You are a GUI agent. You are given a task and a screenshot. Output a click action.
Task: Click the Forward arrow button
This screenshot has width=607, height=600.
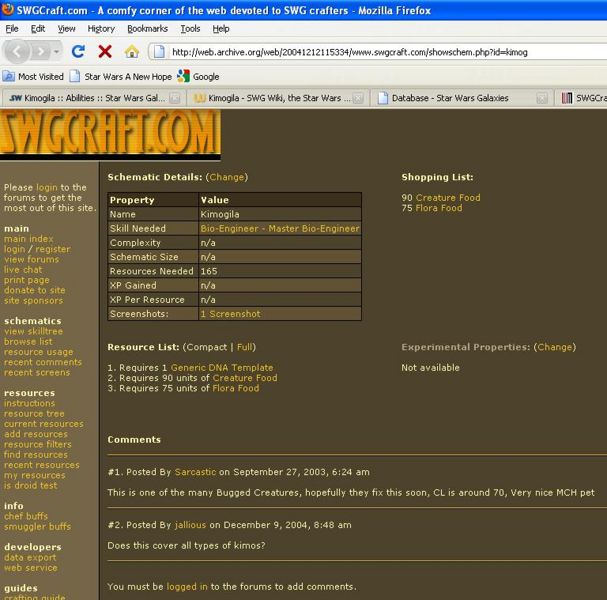42,51
